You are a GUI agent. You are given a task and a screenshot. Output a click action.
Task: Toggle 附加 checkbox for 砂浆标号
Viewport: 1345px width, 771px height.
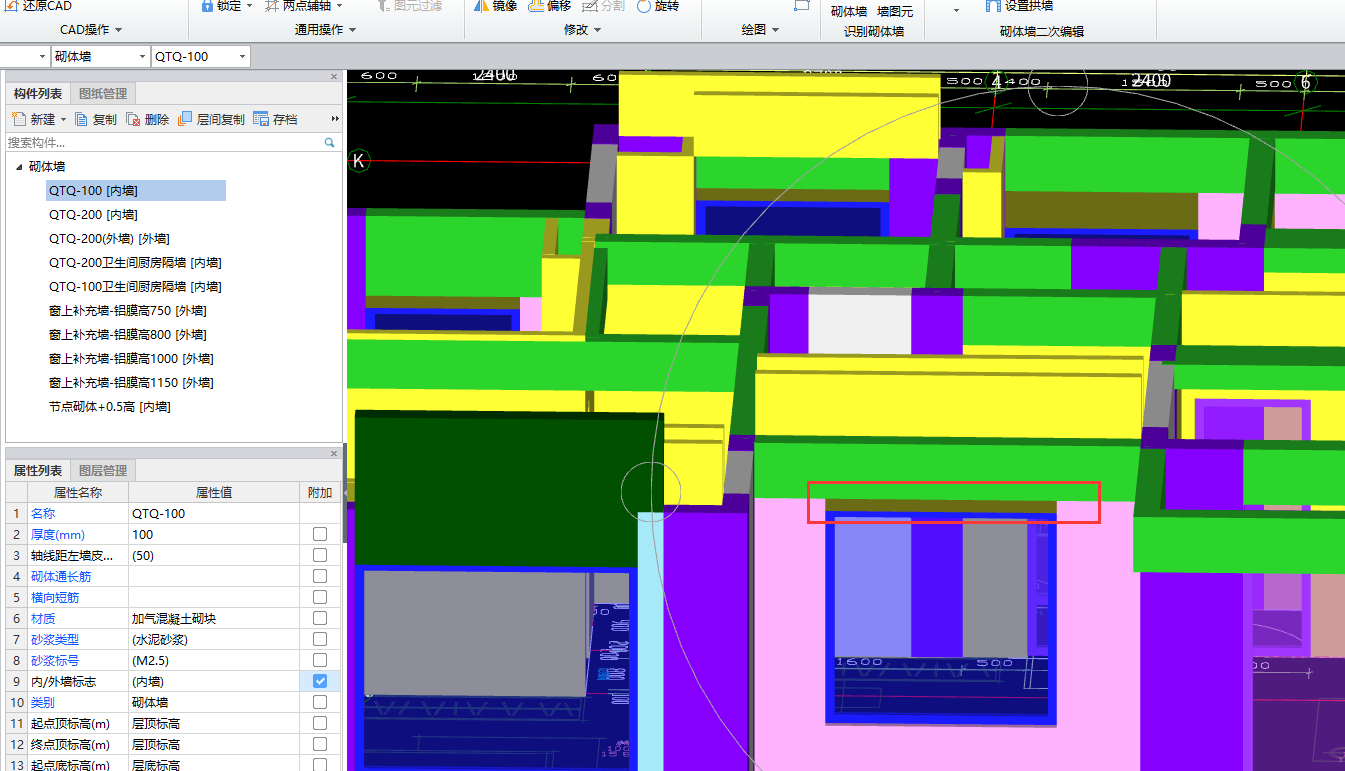320,660
